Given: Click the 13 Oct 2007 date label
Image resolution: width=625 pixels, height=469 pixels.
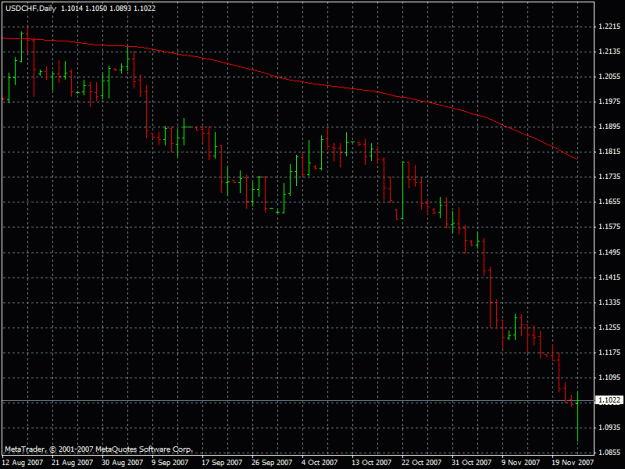Looking at the screenshot, I should click(371, 462).
